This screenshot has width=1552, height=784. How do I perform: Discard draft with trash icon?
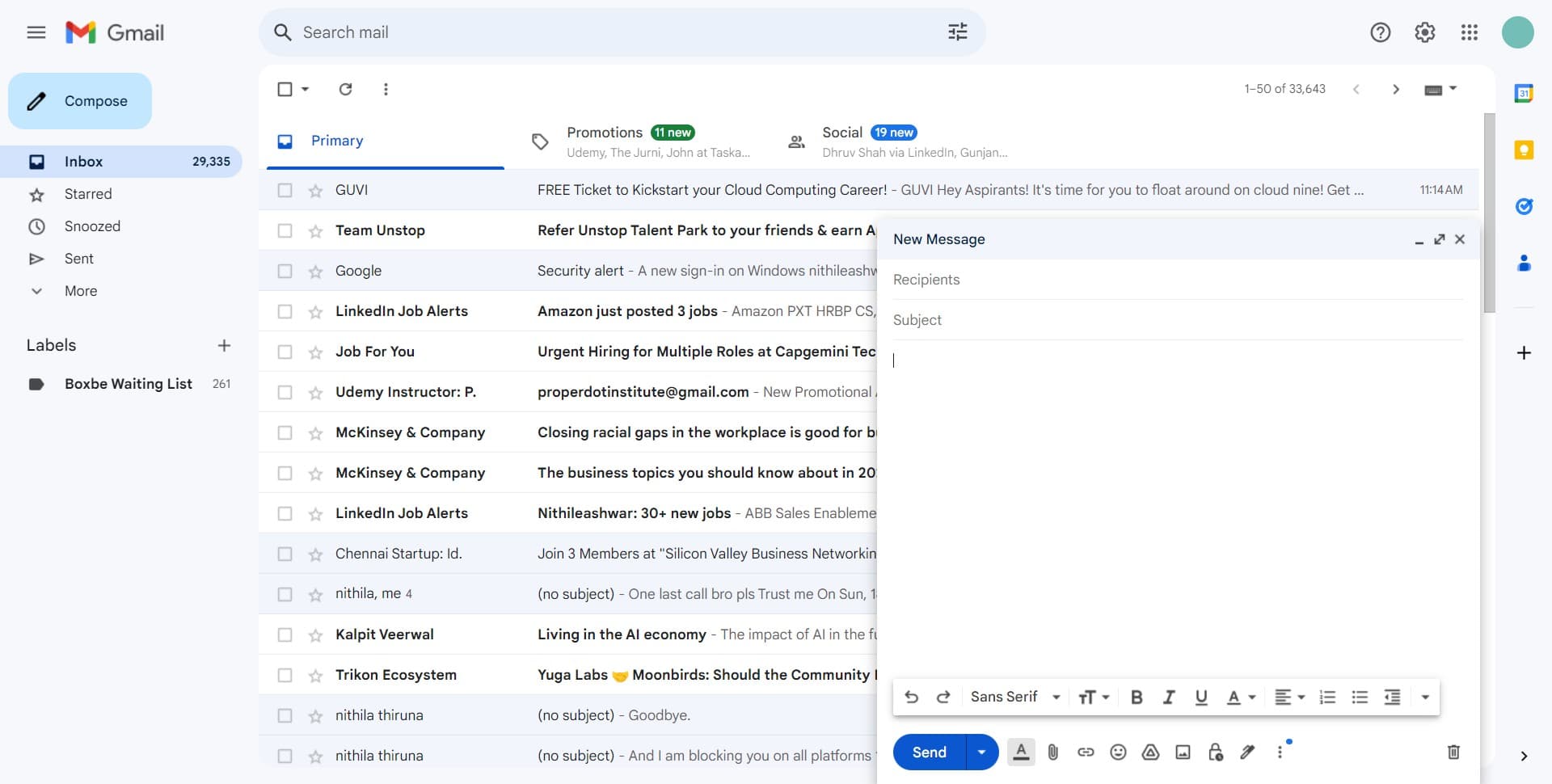click(x=1453, y=752)
